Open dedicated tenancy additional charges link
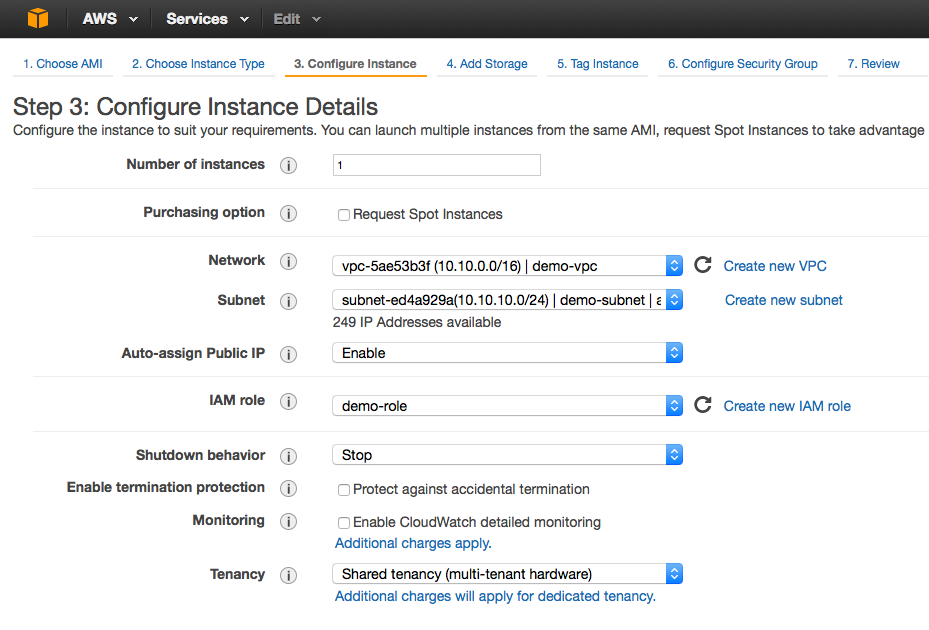This screenshot has height=630, width=929. (495, 596)
